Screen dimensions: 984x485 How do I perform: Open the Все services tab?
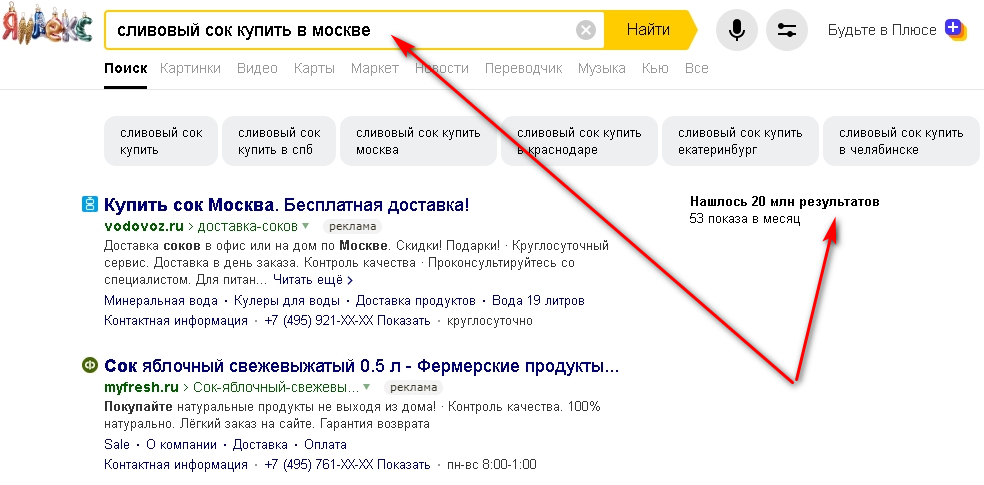[697, 68]
